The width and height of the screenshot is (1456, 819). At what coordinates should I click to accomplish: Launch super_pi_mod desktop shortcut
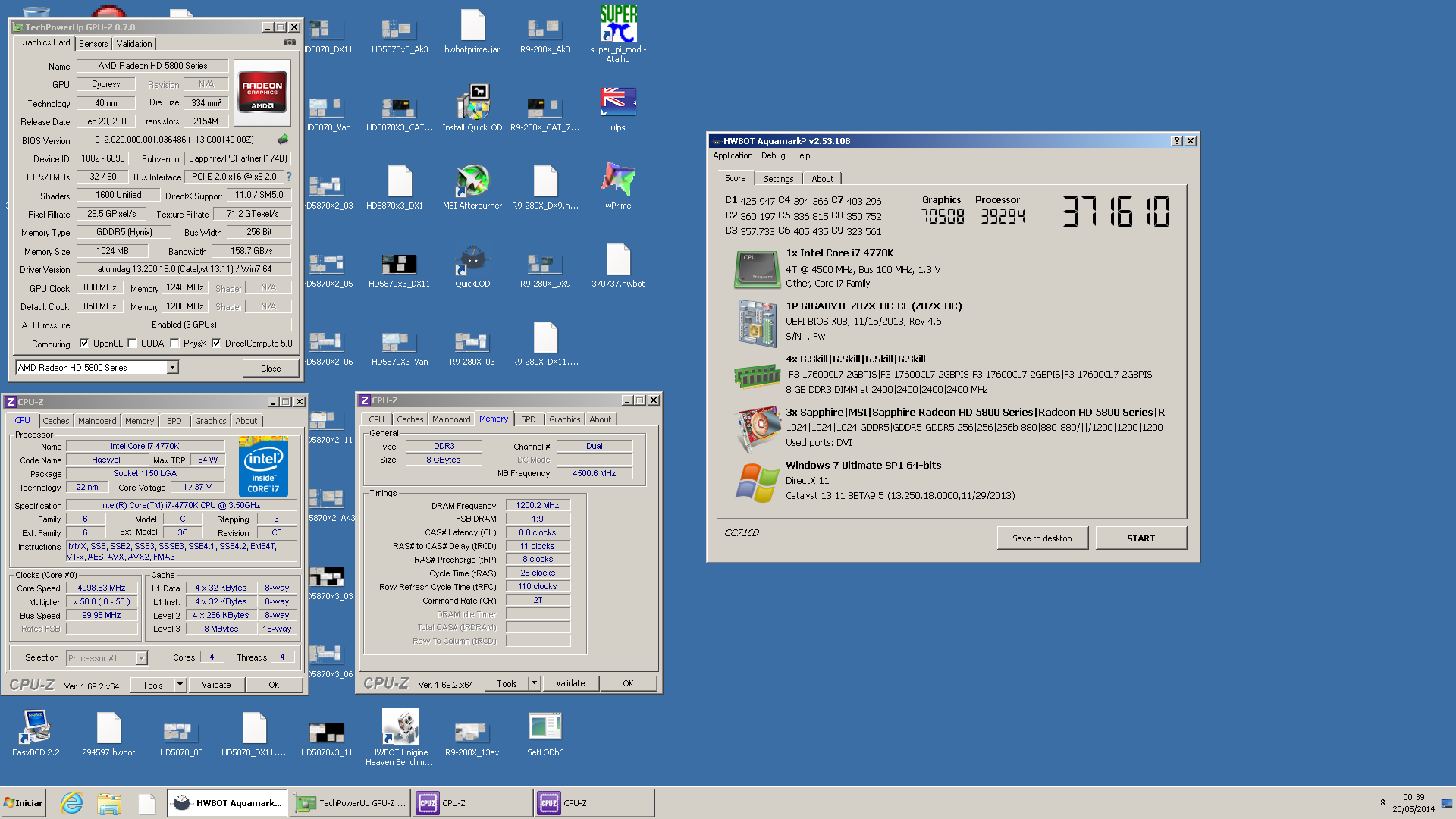tap(618, 33)
